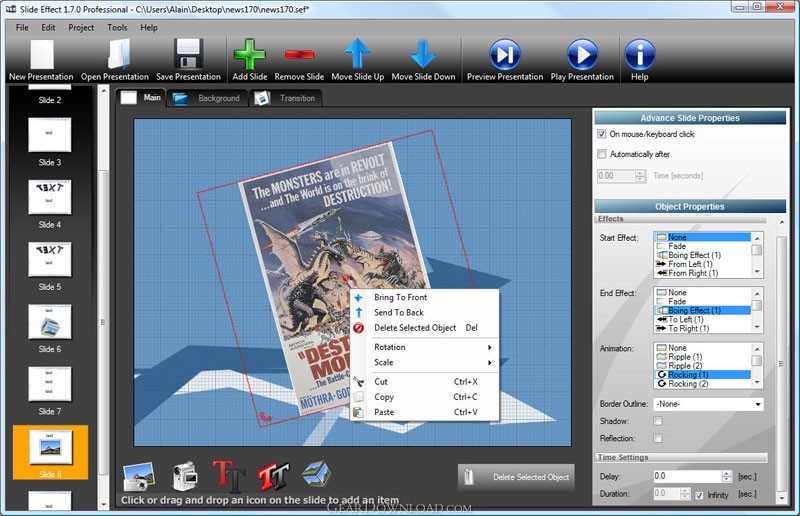Choose Cut from the context menu

(x=381, y=381)
